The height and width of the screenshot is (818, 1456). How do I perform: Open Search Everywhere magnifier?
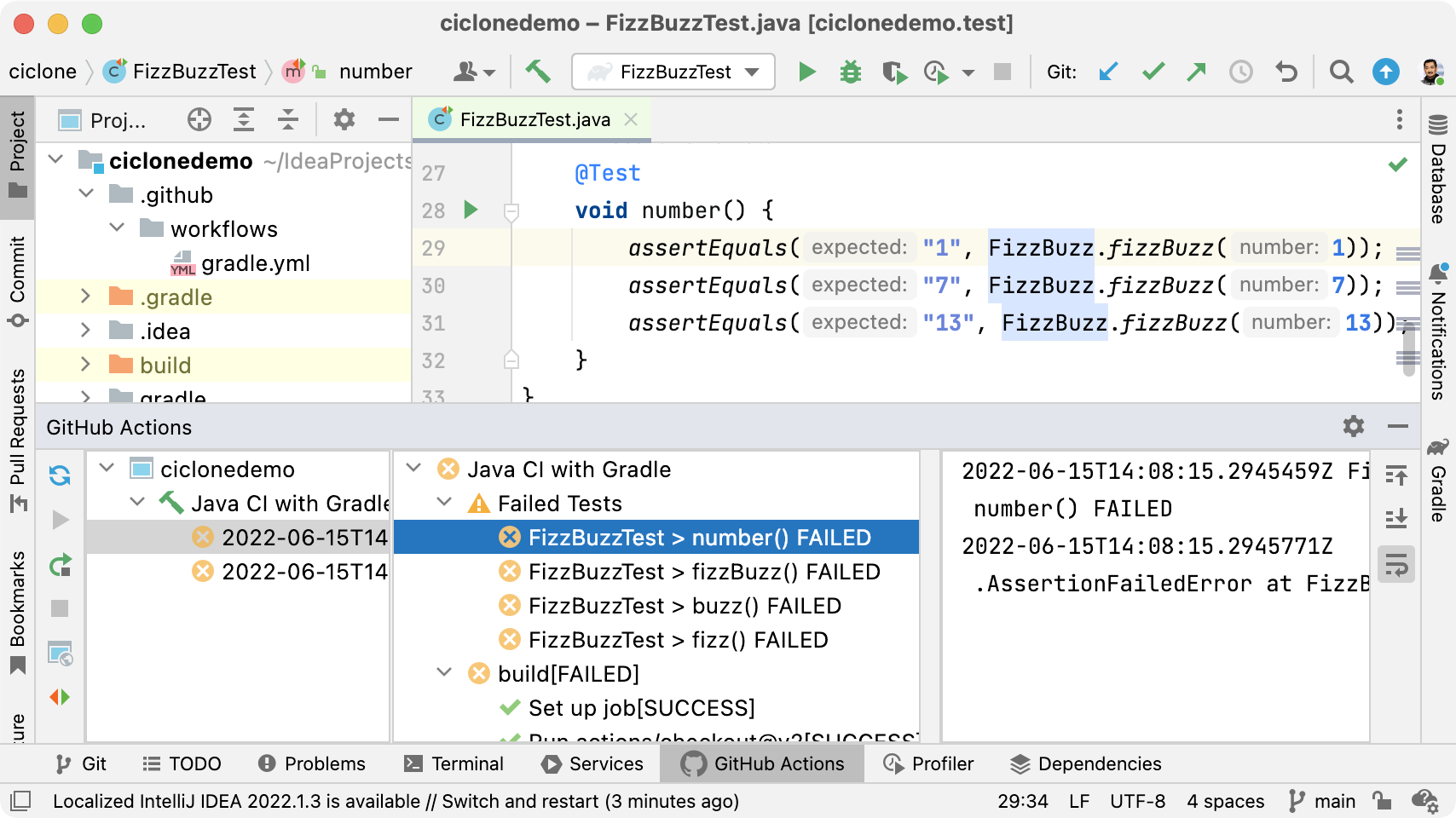[x=1341, y=72]
